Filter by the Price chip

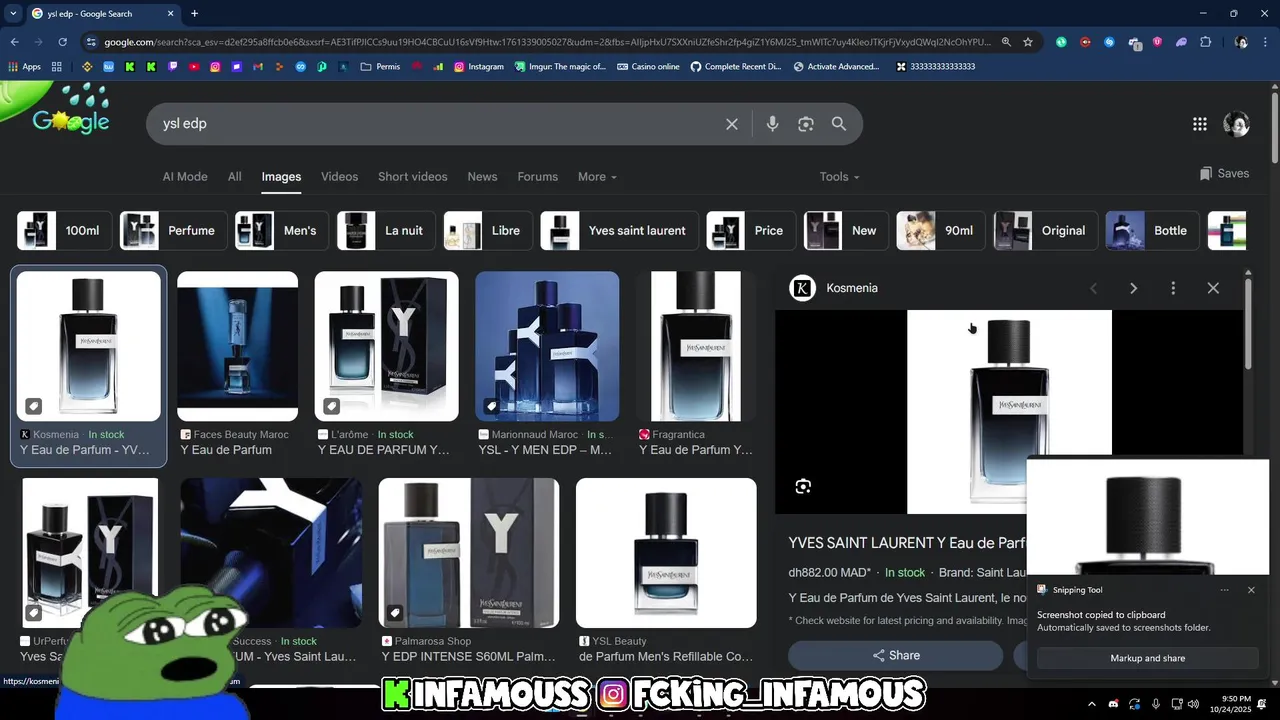point(751,230)
